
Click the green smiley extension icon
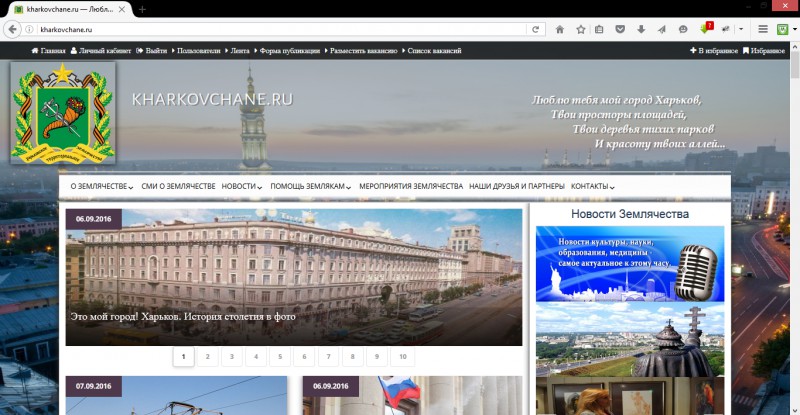point(782,30)
